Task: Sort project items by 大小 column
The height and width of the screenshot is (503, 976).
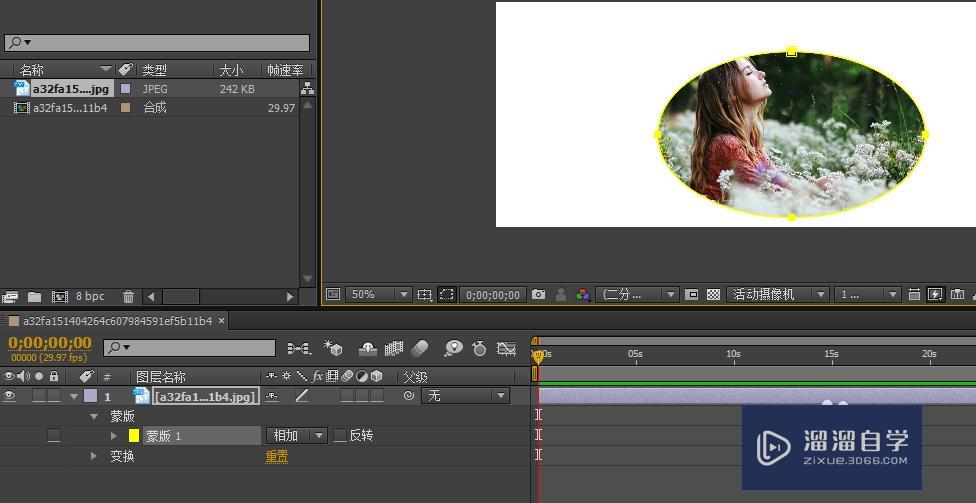Action: pyautogui.click(x=231, y=70)
